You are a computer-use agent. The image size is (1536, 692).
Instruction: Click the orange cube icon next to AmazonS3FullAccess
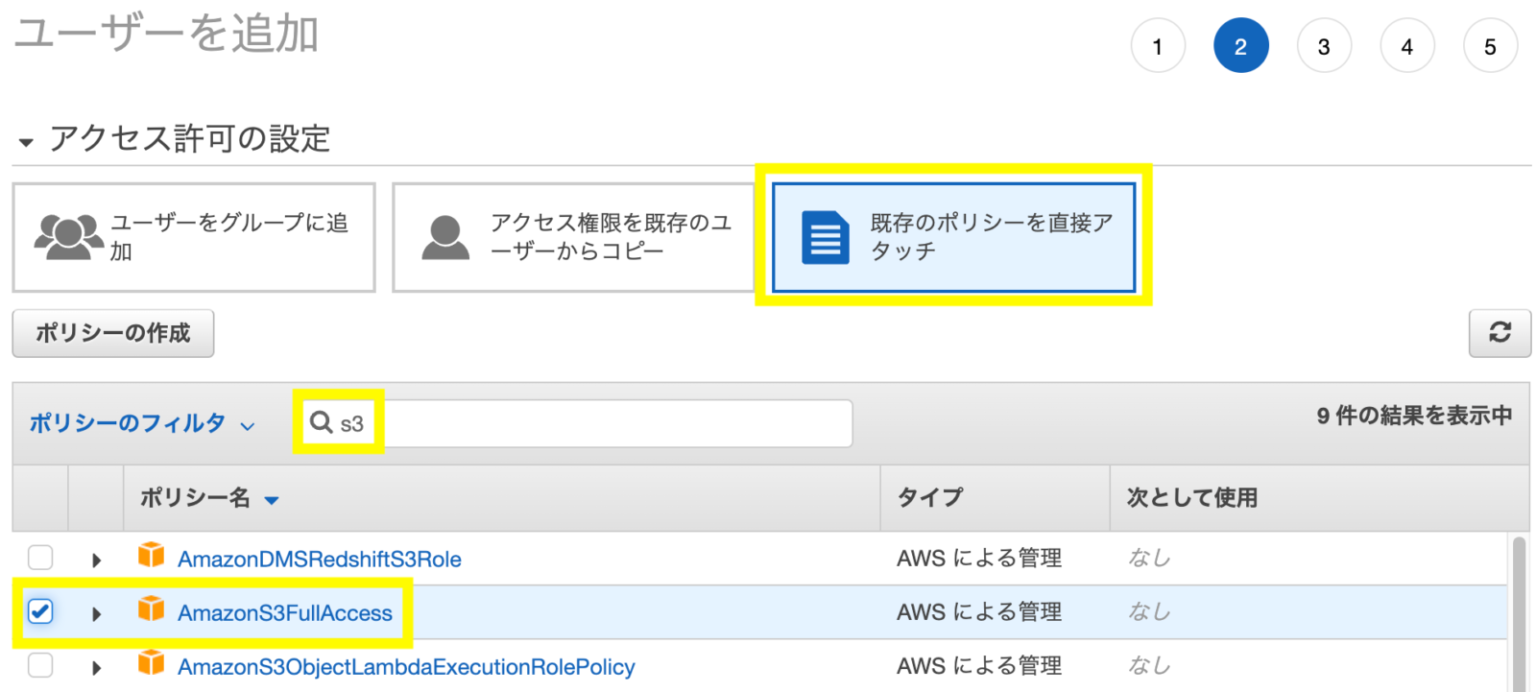click(x=152, y=612)
